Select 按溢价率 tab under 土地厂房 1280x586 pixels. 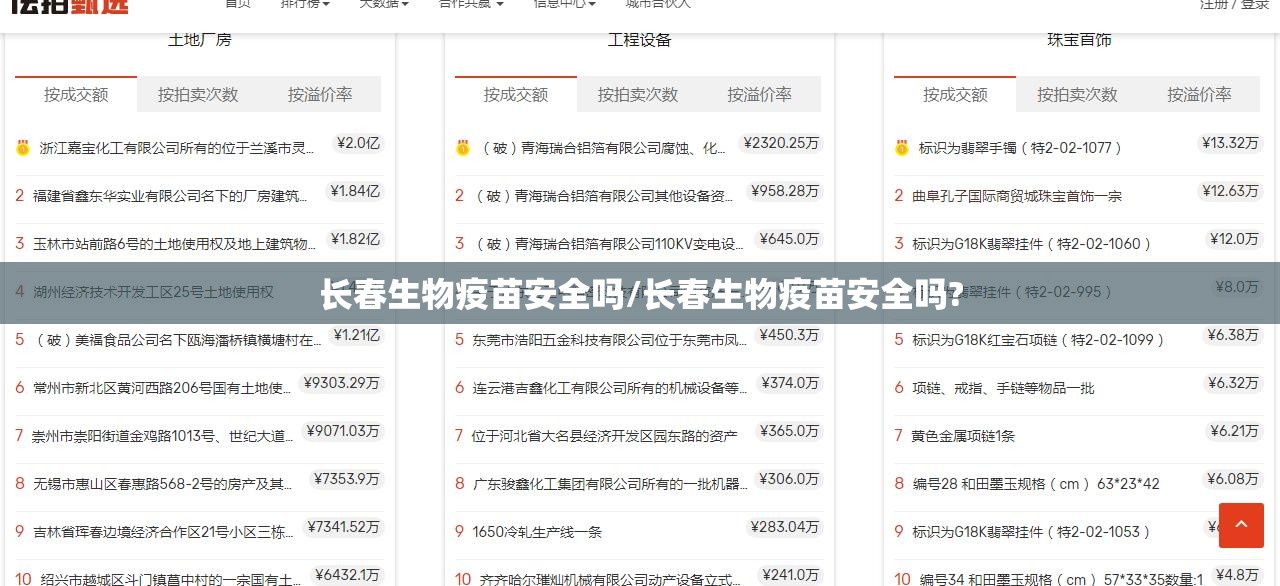pos(320,94)
